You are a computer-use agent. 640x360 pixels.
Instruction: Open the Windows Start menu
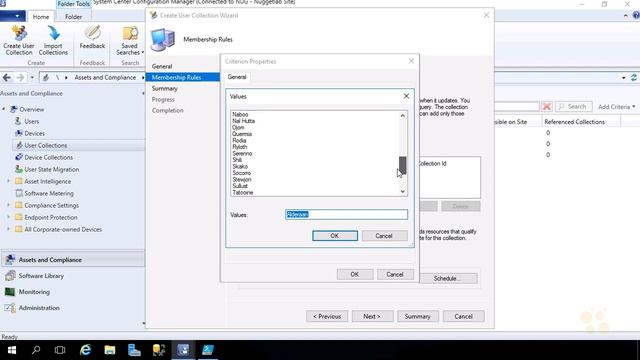coord(12,350)
